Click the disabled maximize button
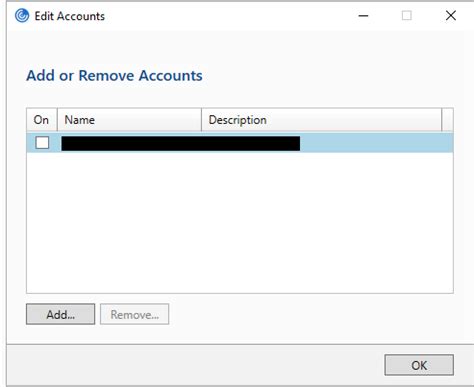Viewport: 474px width, 387px height. [x=407, y=16]
